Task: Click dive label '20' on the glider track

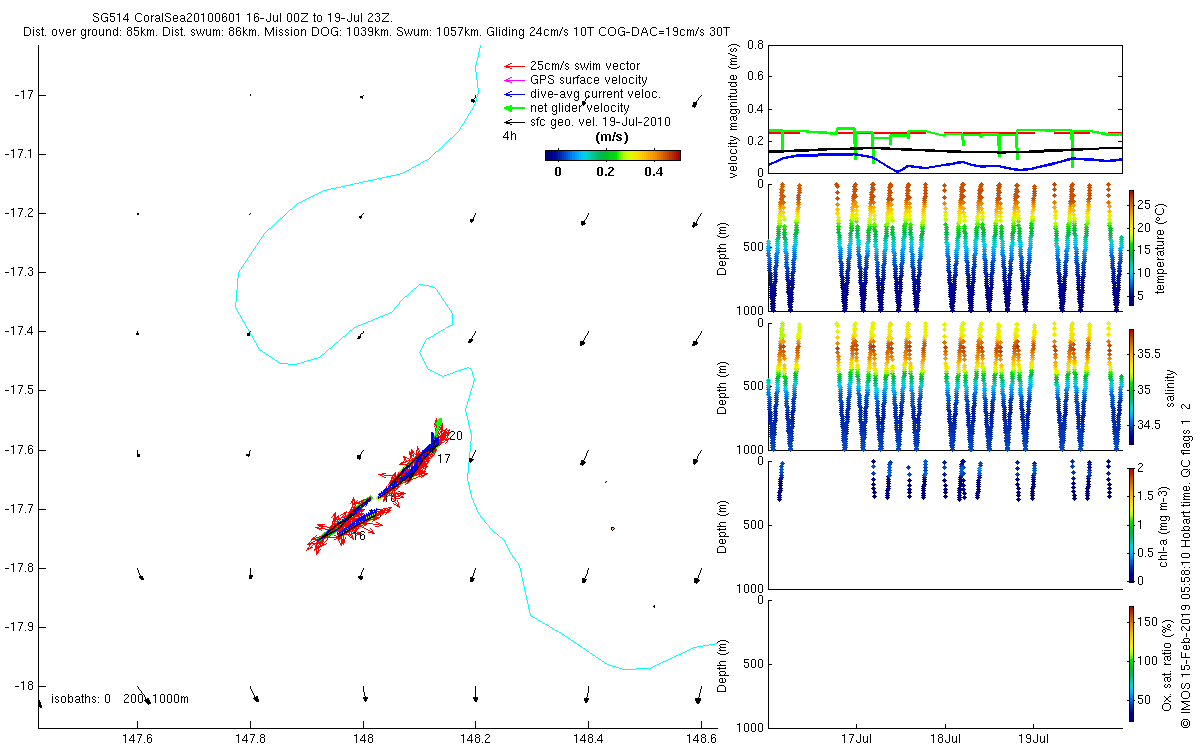Action: point(455,436)
